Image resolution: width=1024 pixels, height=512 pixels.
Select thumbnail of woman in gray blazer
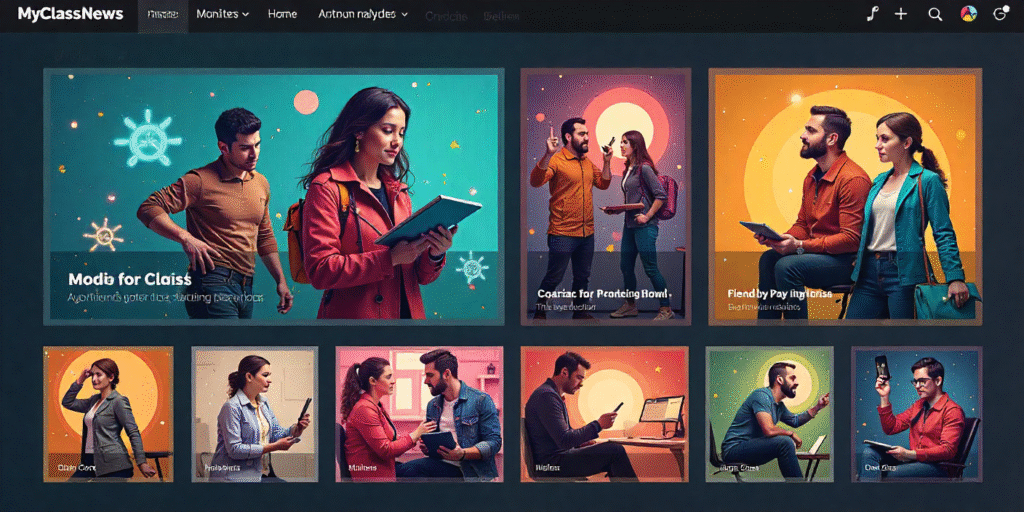click(108, 414)
